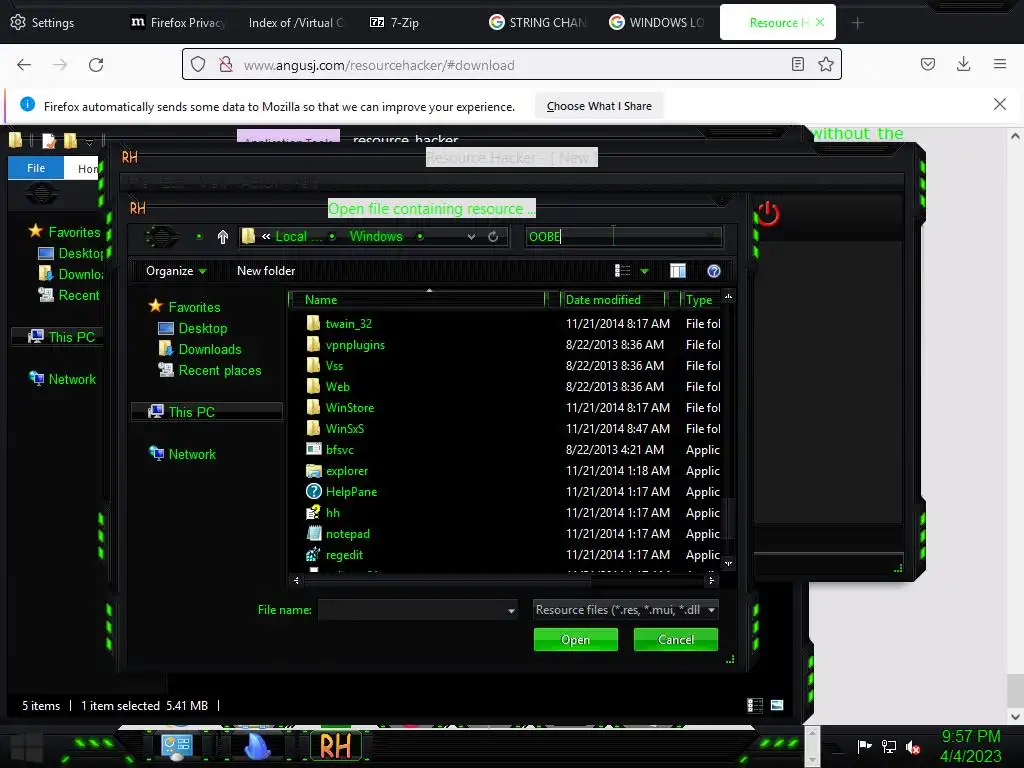Toggle the preview pane icon
Image resolution: width=1024 pixels, height=768 pixels.
coord(678,271)
